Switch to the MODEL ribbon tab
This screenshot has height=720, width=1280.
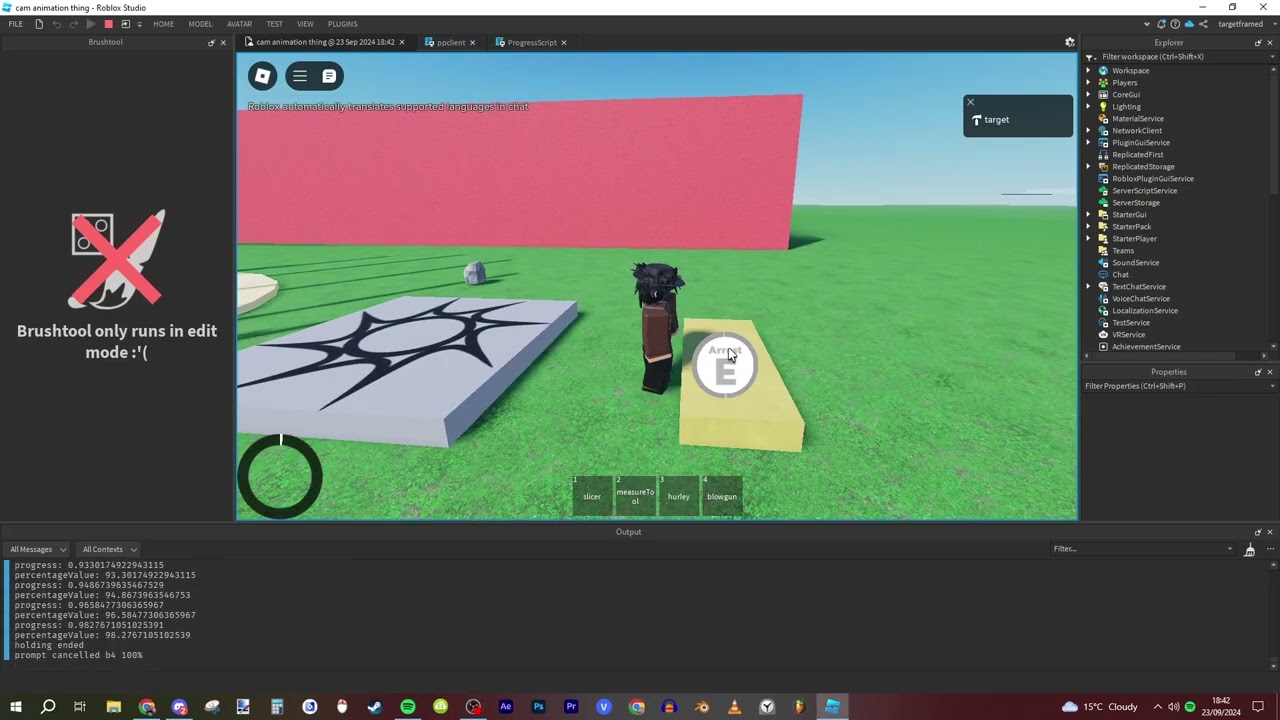pyautogui.click(x=200, y=24)
